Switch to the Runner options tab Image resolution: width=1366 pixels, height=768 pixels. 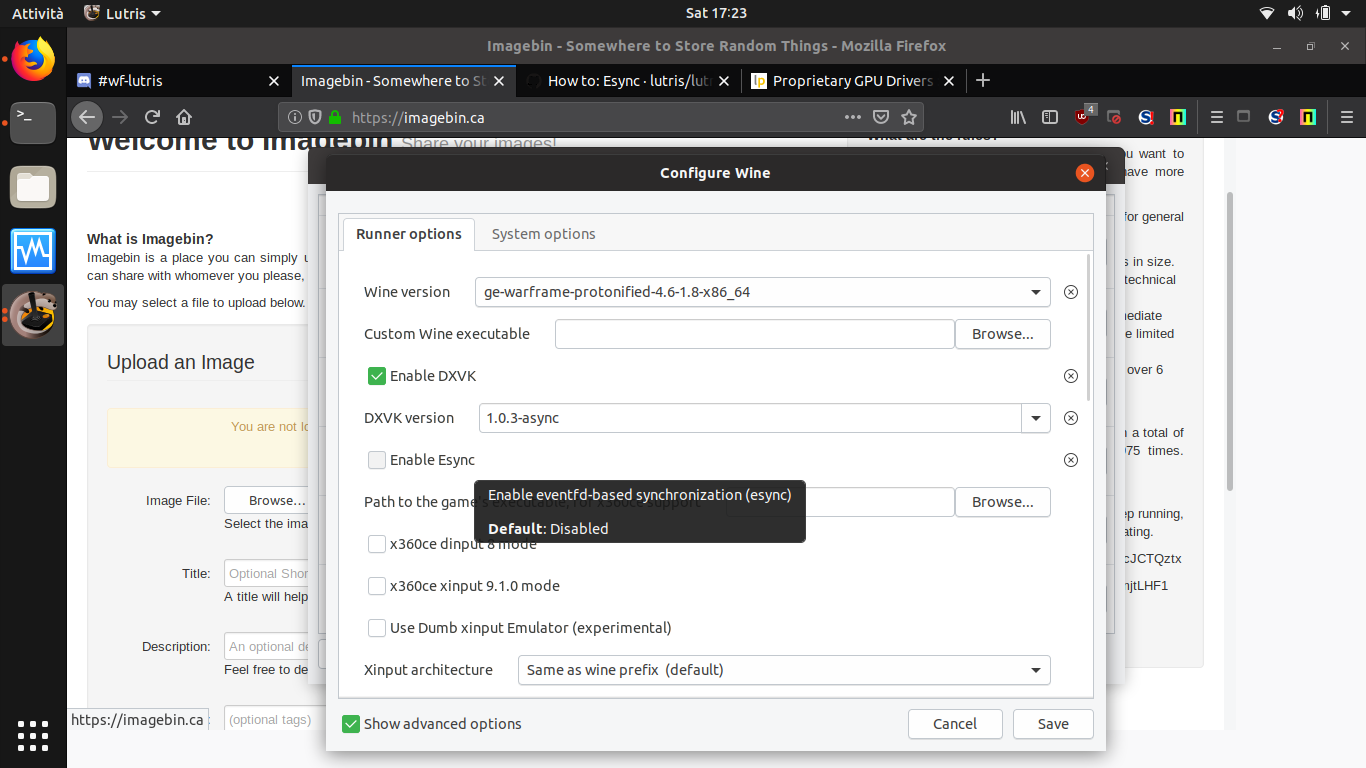[409, 234]
